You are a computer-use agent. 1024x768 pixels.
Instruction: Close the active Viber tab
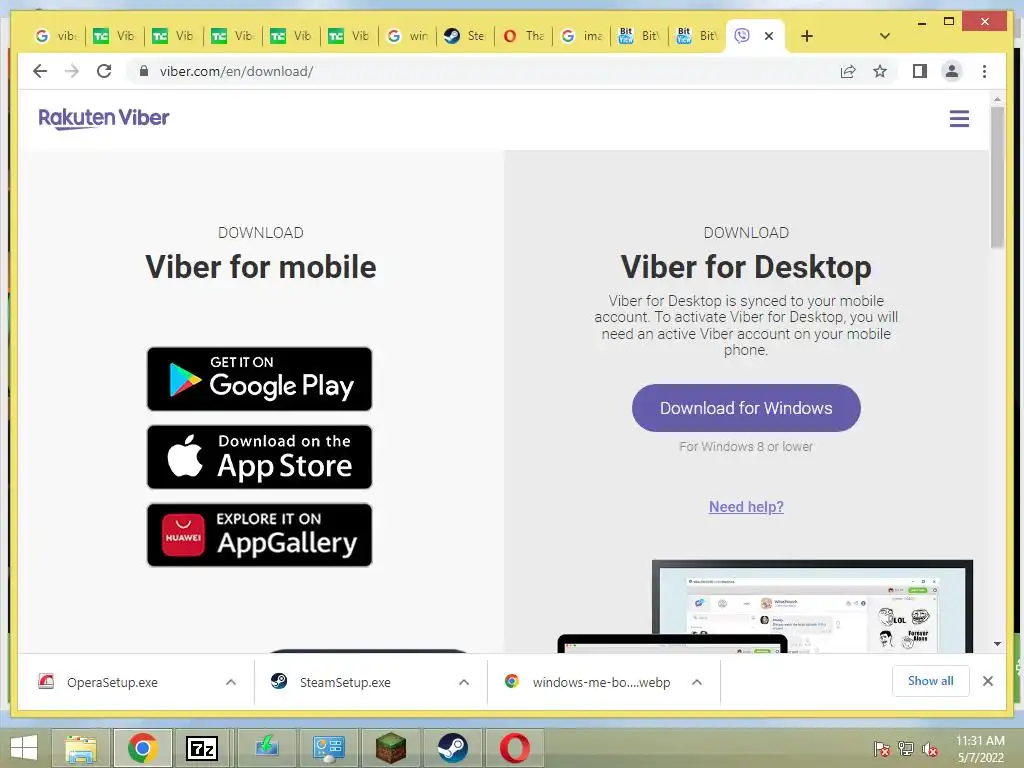coord(769,36)
